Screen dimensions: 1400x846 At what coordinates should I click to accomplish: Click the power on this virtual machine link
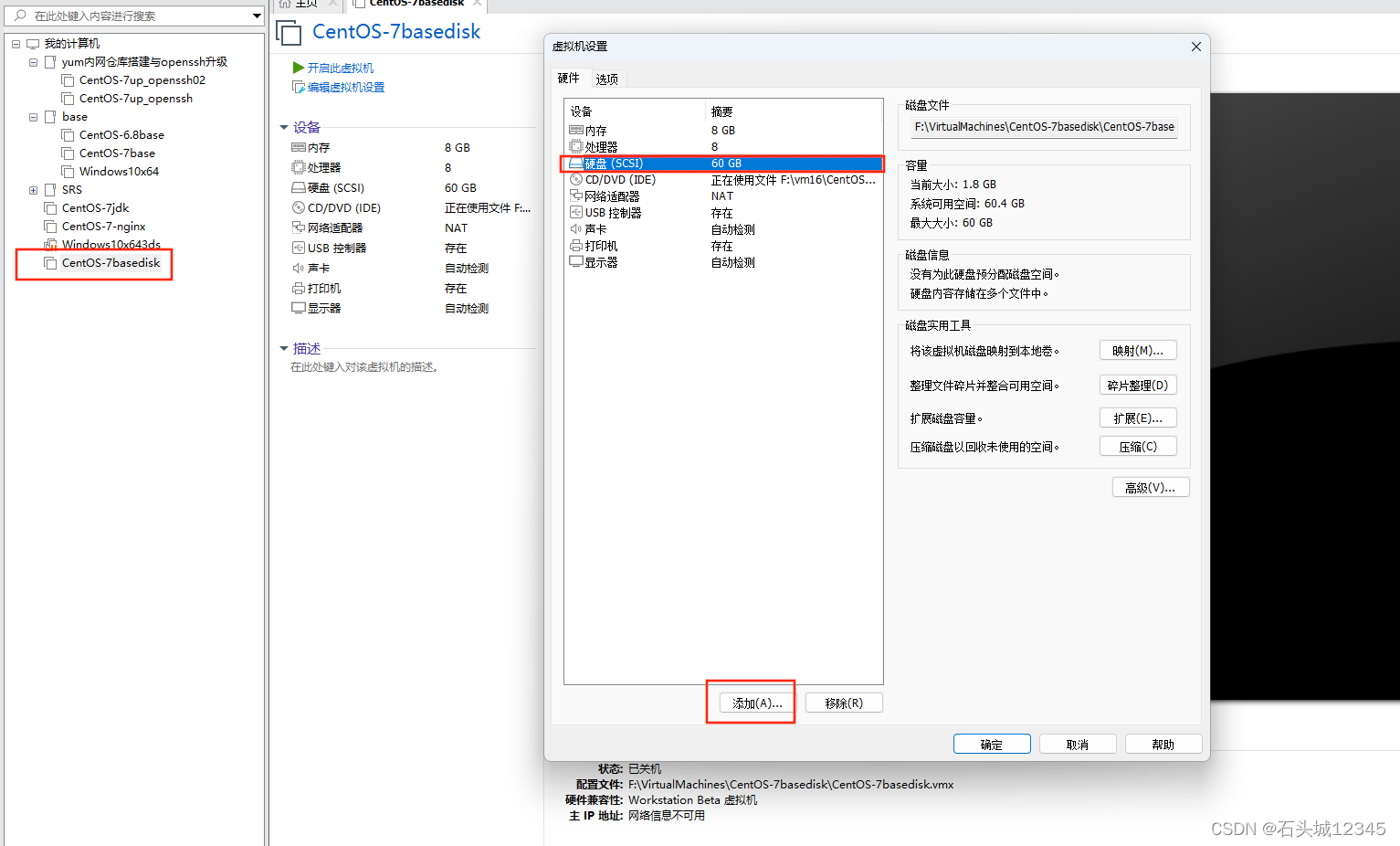[x=341, y=68]
